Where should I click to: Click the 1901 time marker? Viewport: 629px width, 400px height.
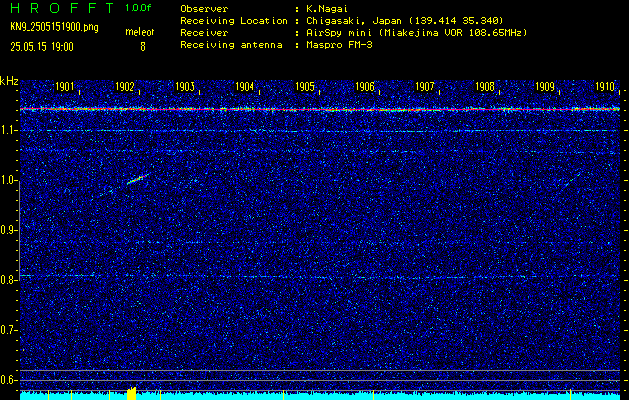point(65,87)
